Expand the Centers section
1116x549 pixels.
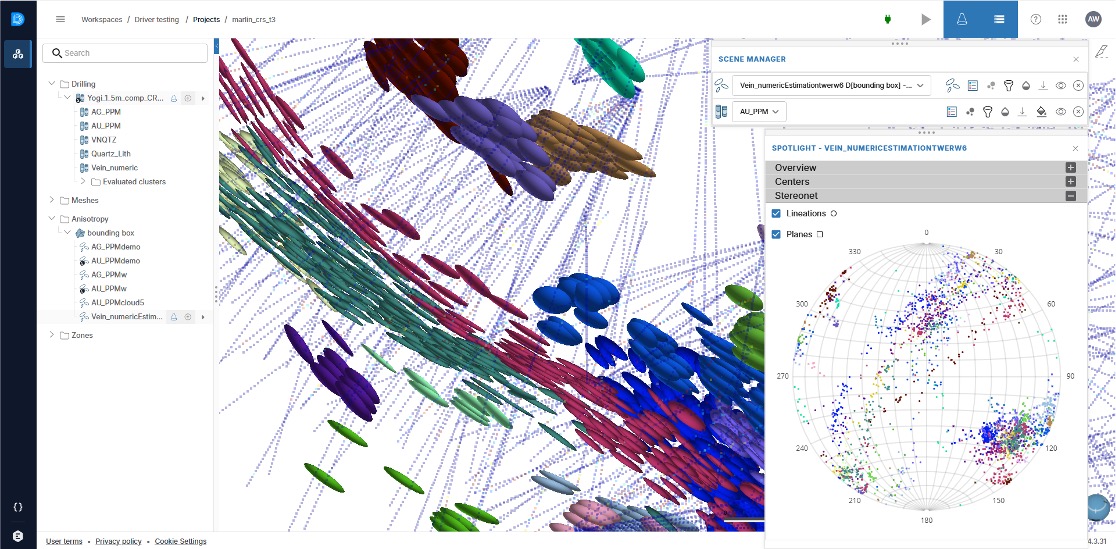pyautogui.click(x=1070, y=182)
